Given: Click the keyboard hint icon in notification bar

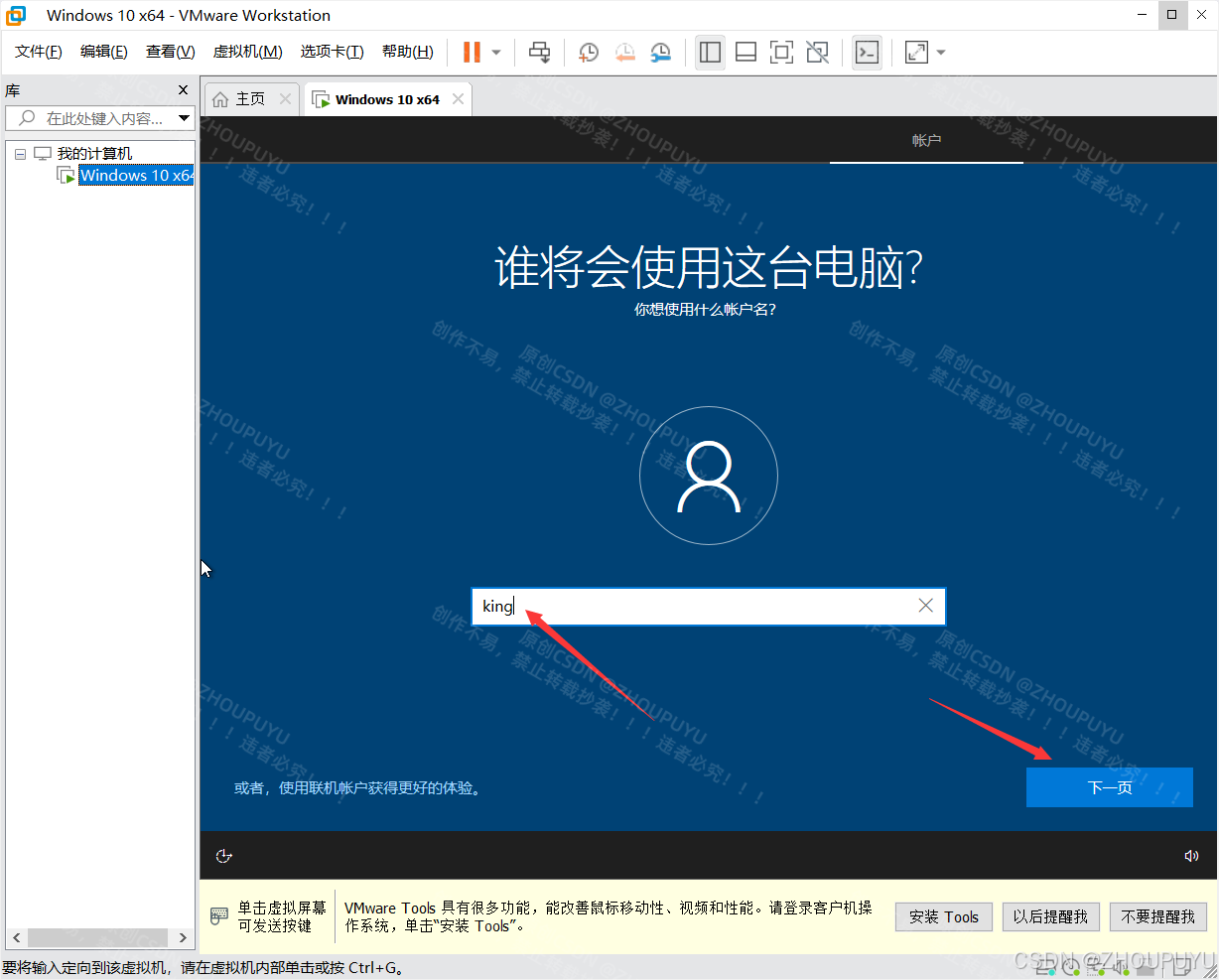Looking at the screenshot, I should pyautogui.click(x=219, y=916).
